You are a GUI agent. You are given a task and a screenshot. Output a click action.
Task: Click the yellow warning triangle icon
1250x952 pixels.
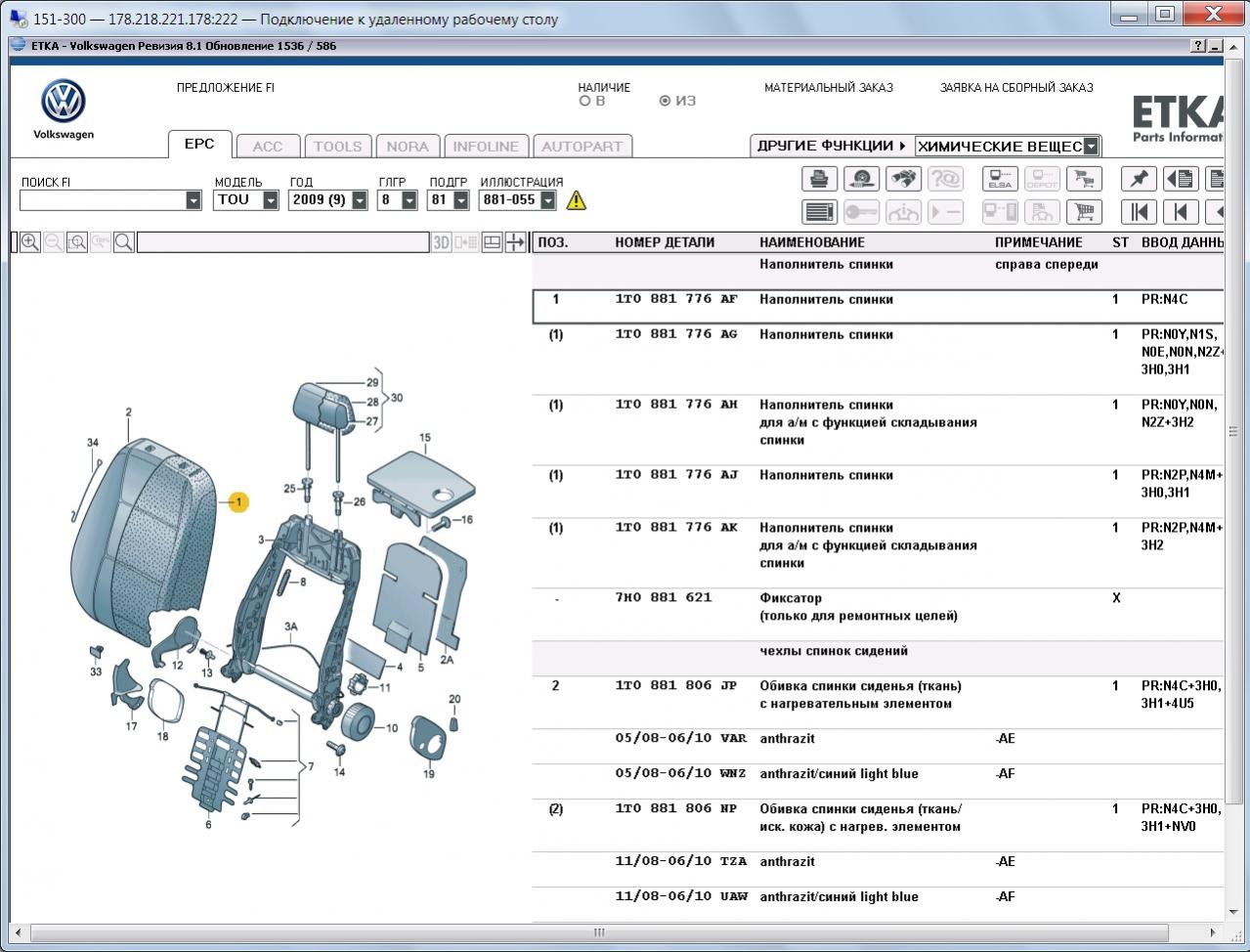577,200
